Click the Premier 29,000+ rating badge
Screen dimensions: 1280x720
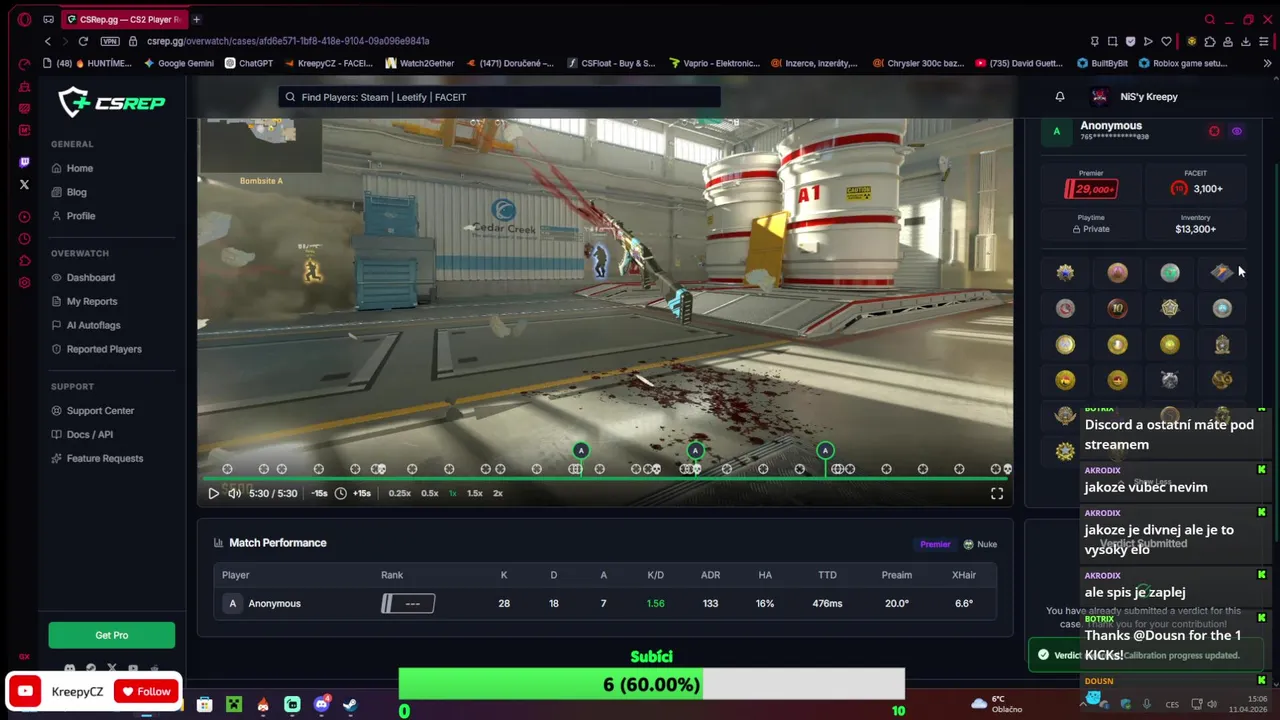1091,189
